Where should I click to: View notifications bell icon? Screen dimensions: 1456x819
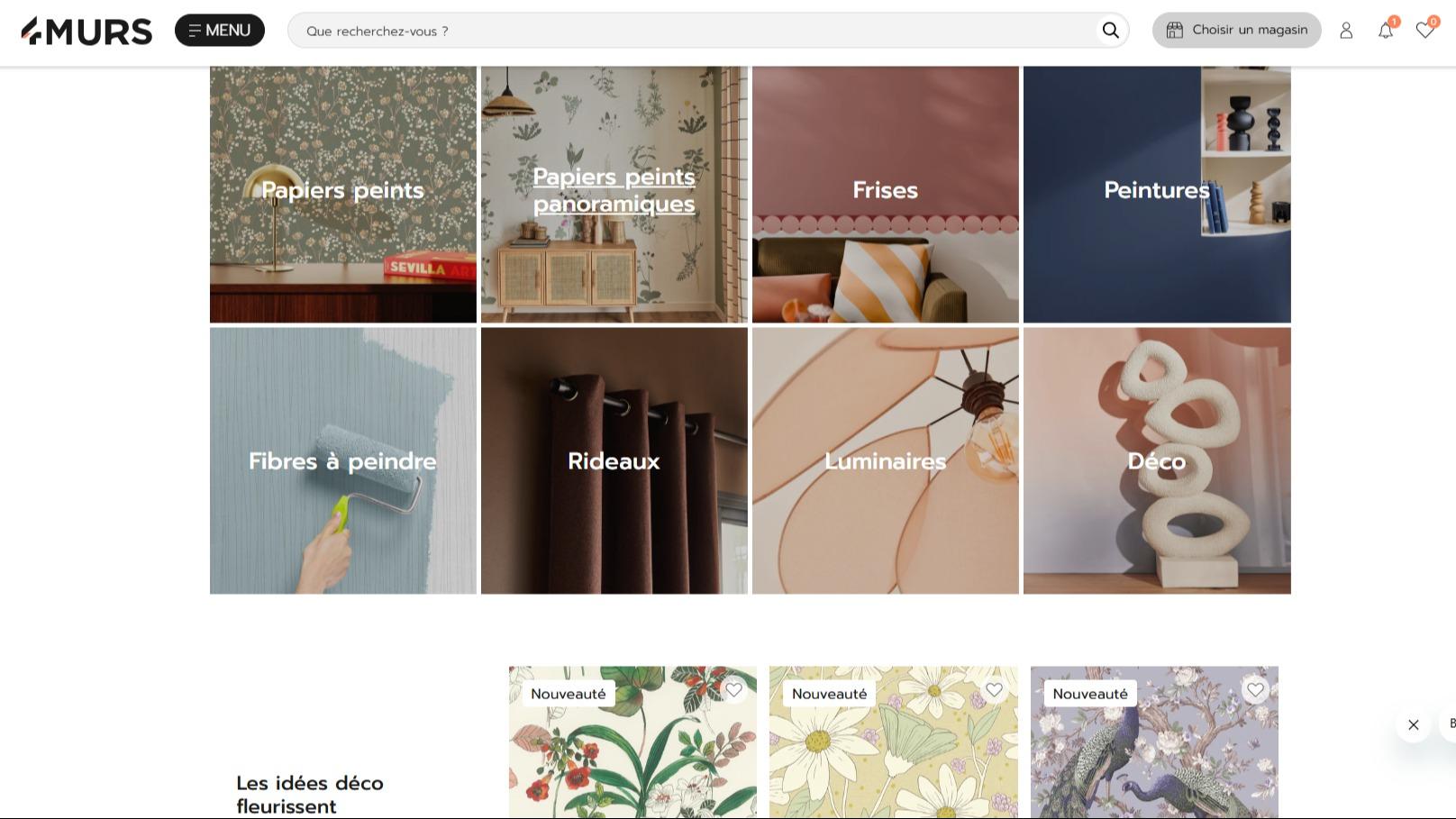point(1386,31)
